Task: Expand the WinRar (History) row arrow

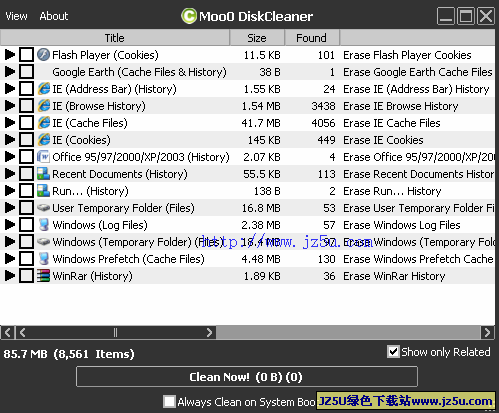Action: 10,276
